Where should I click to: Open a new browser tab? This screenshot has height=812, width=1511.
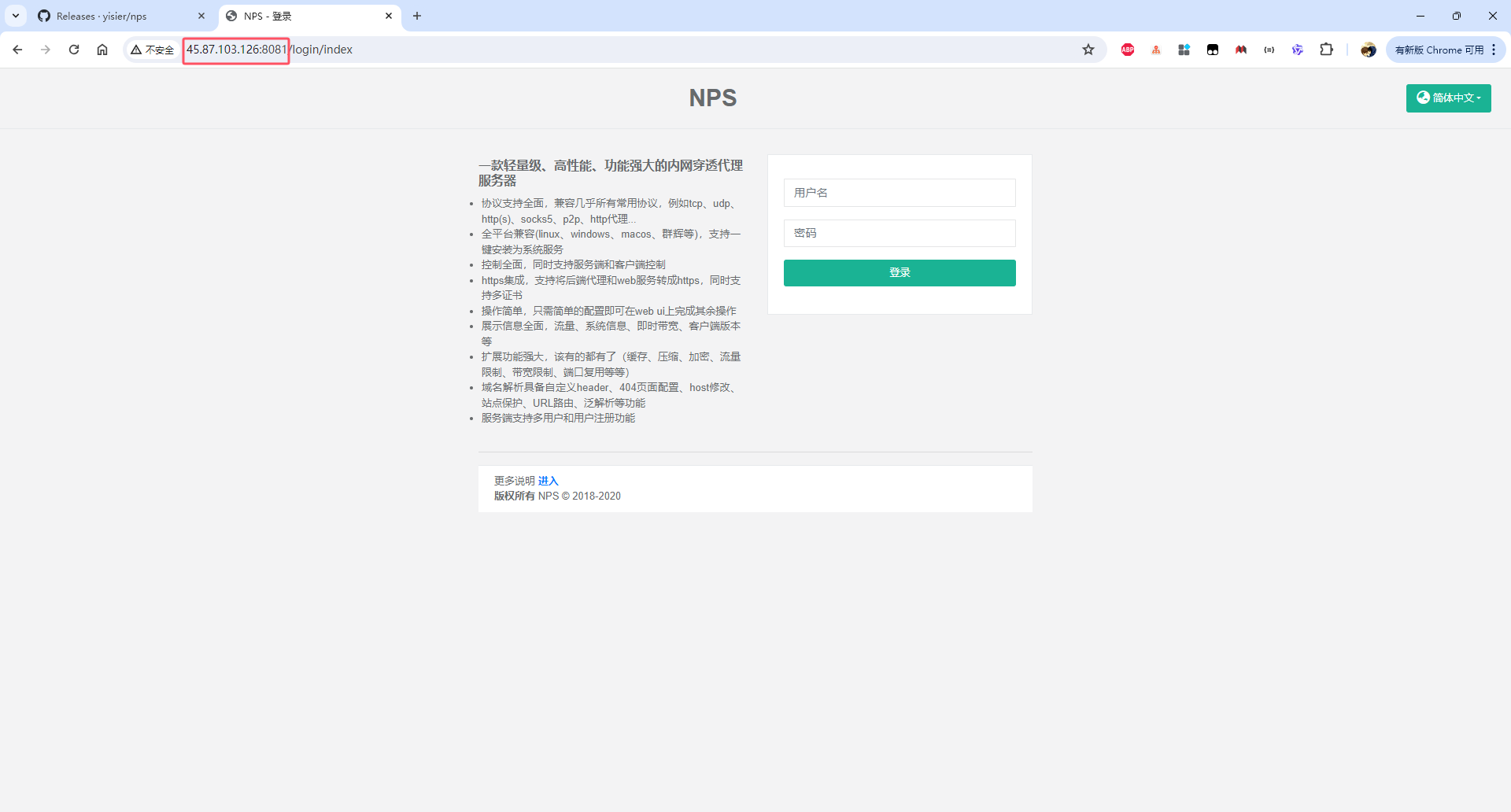[417, 16]
